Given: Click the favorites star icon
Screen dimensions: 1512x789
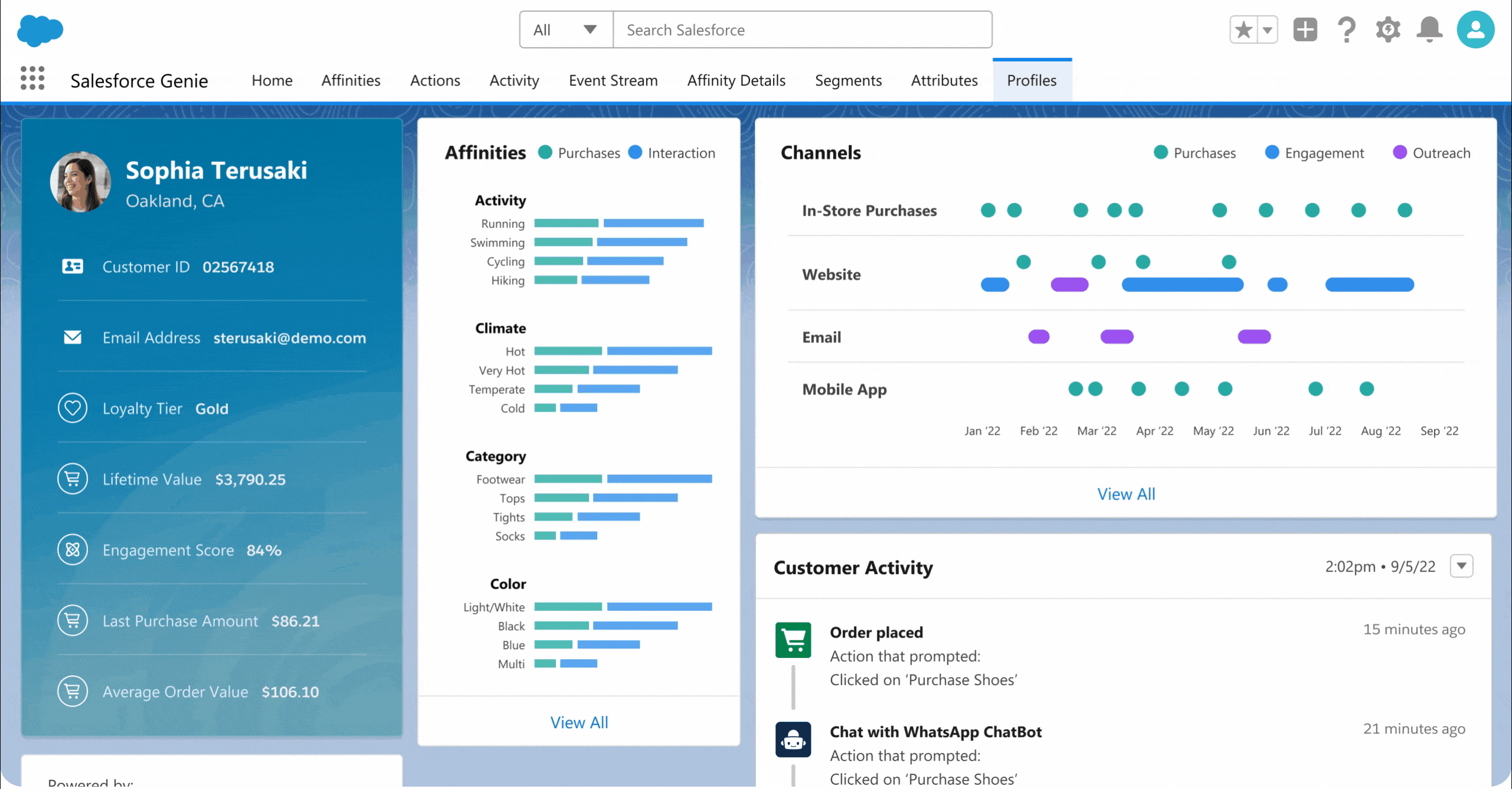Looking at the screenshot, I should [x=1243, y=30].
